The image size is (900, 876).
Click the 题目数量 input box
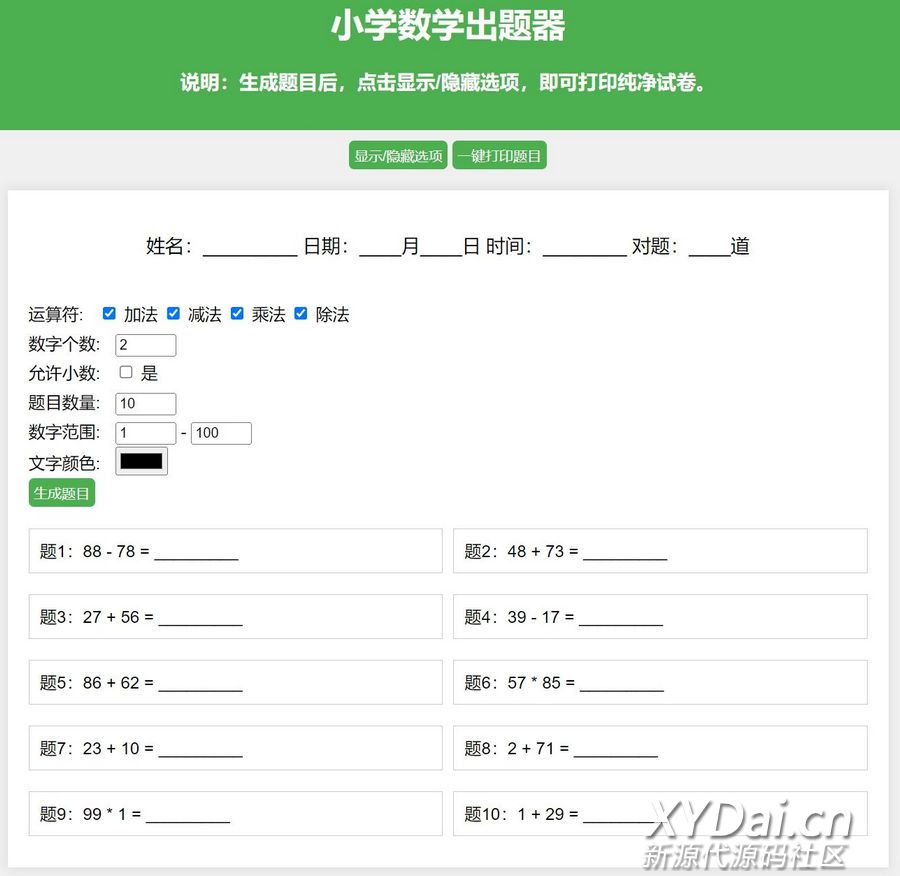coord(146,404)
